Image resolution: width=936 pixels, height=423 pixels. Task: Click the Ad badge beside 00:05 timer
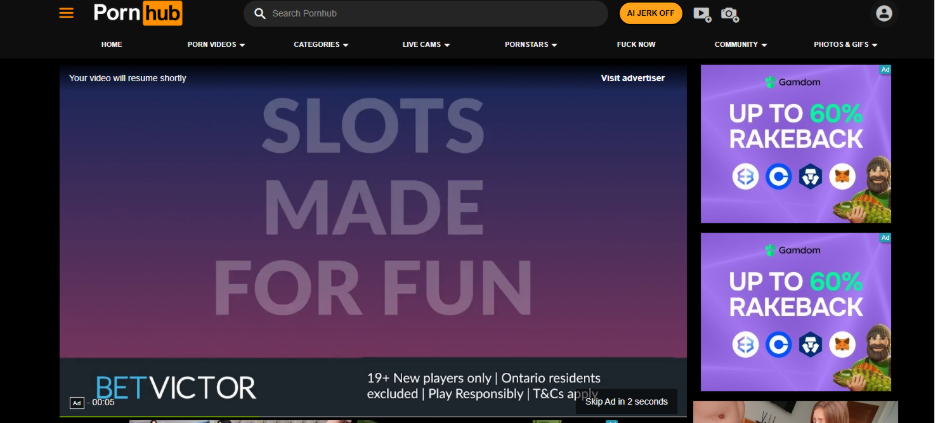[x=77, y=403]
